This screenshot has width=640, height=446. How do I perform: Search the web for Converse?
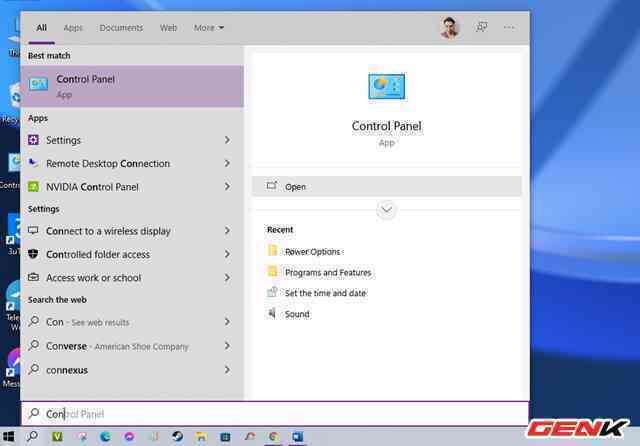132,346
